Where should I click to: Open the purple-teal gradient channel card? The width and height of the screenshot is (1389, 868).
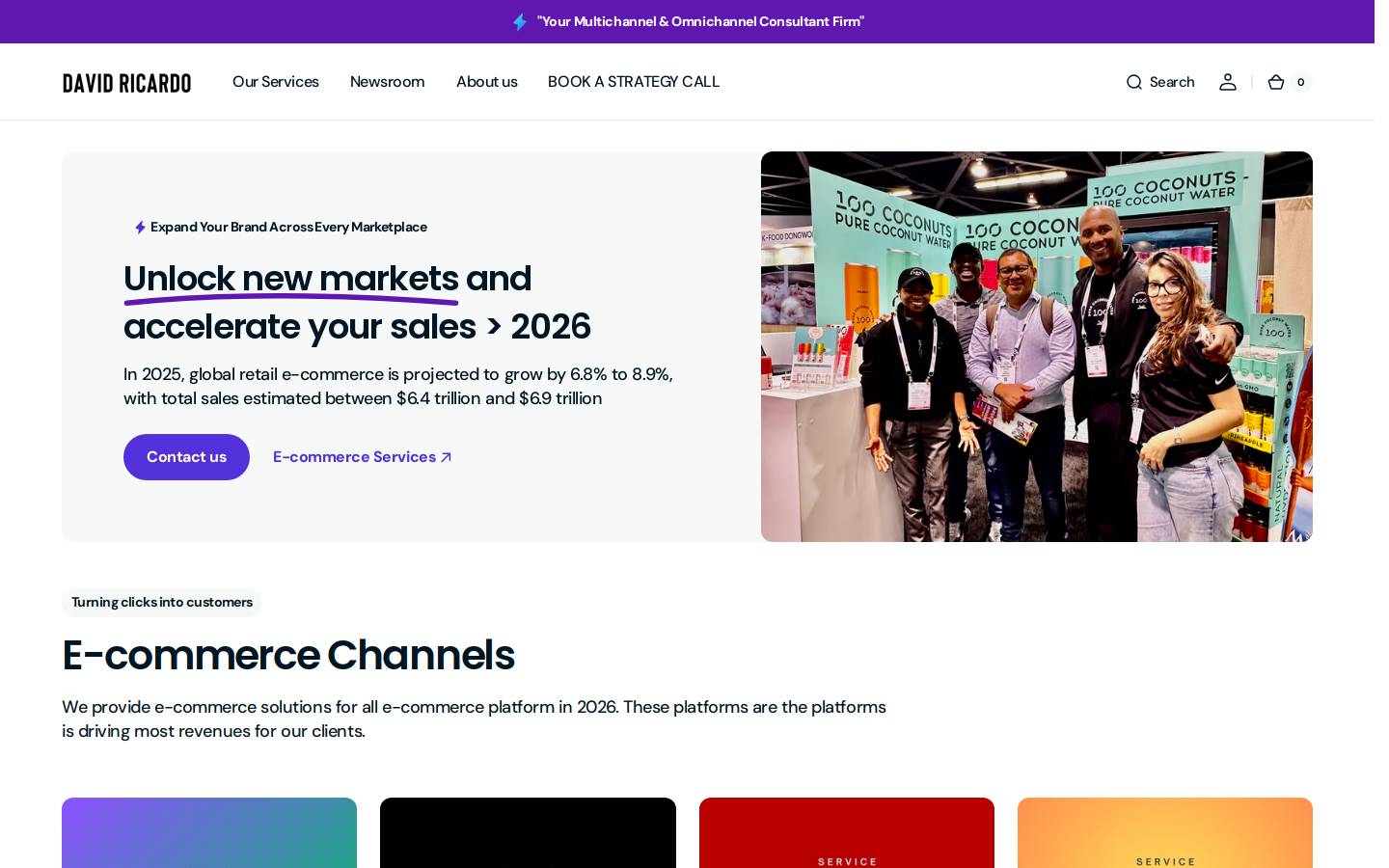click(209, 832)
